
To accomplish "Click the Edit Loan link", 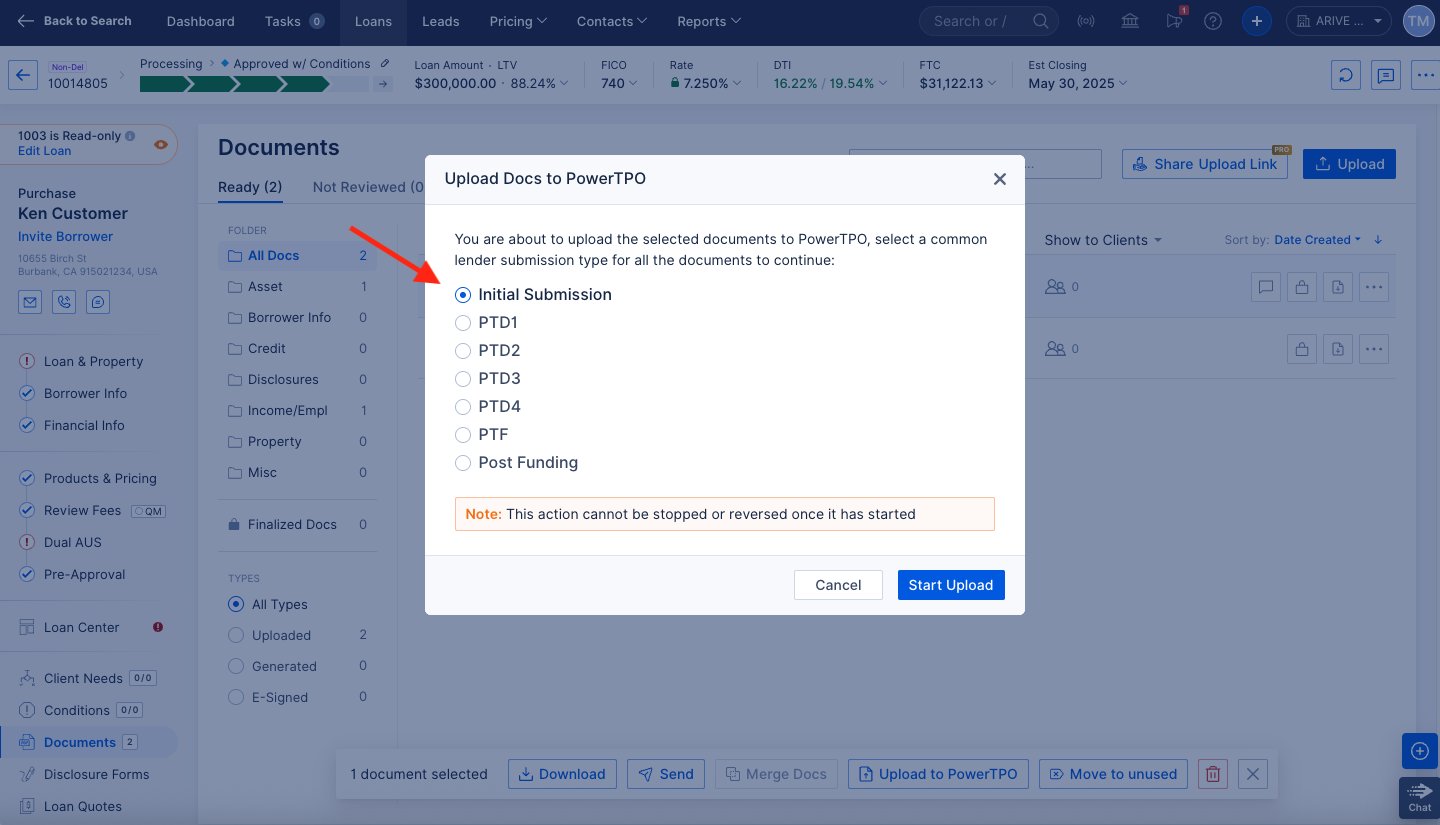I will click(x=44, y=151).
